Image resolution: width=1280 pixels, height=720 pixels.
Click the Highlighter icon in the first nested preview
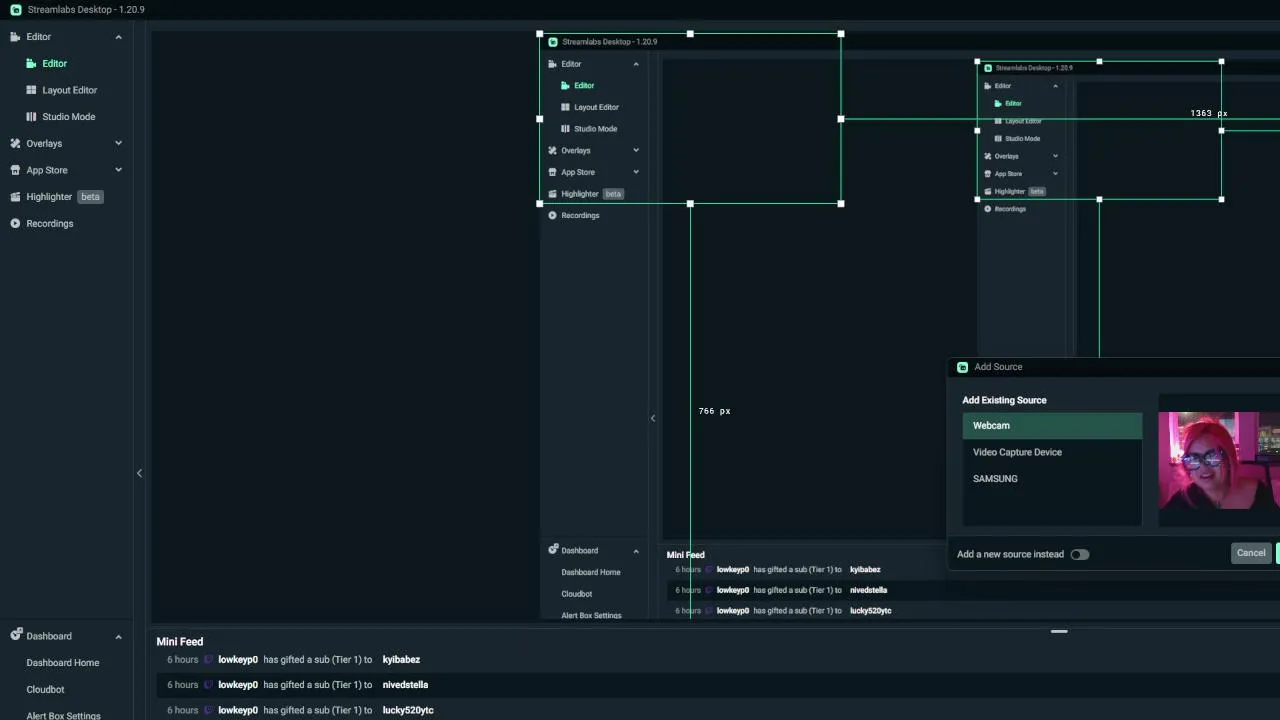coord(552,194)
